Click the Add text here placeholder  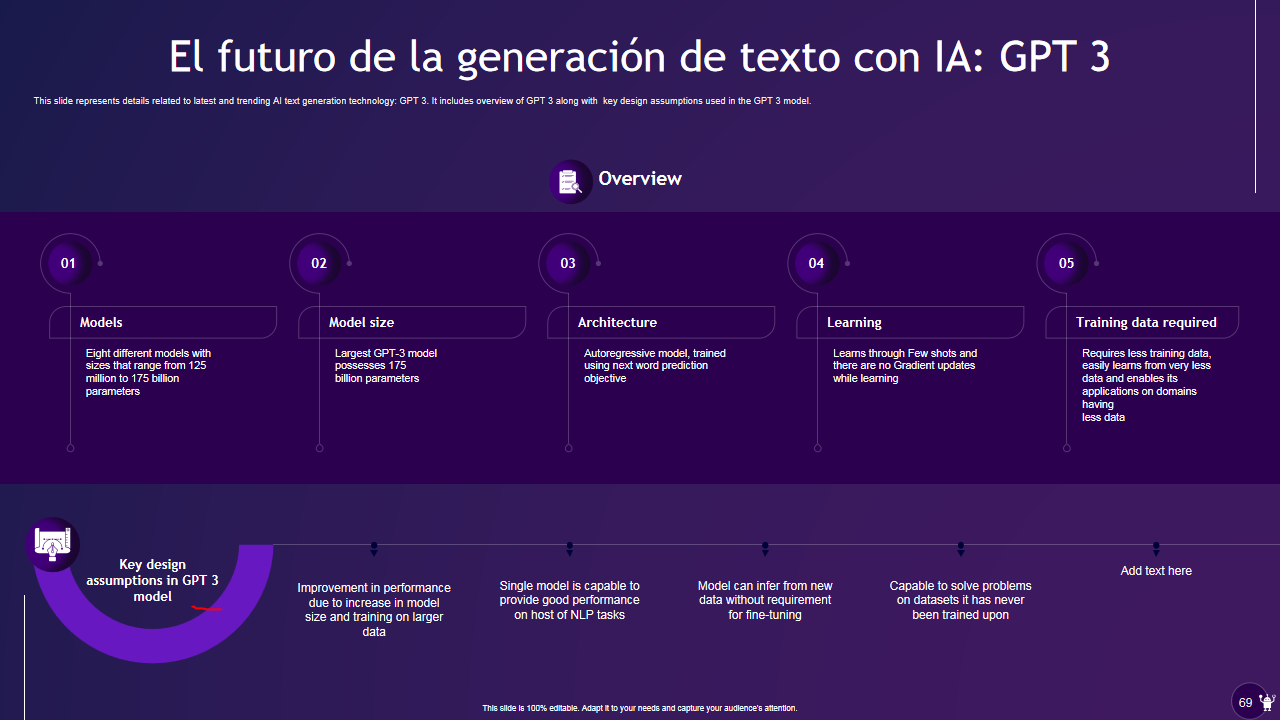click(x=1156, y=571)
